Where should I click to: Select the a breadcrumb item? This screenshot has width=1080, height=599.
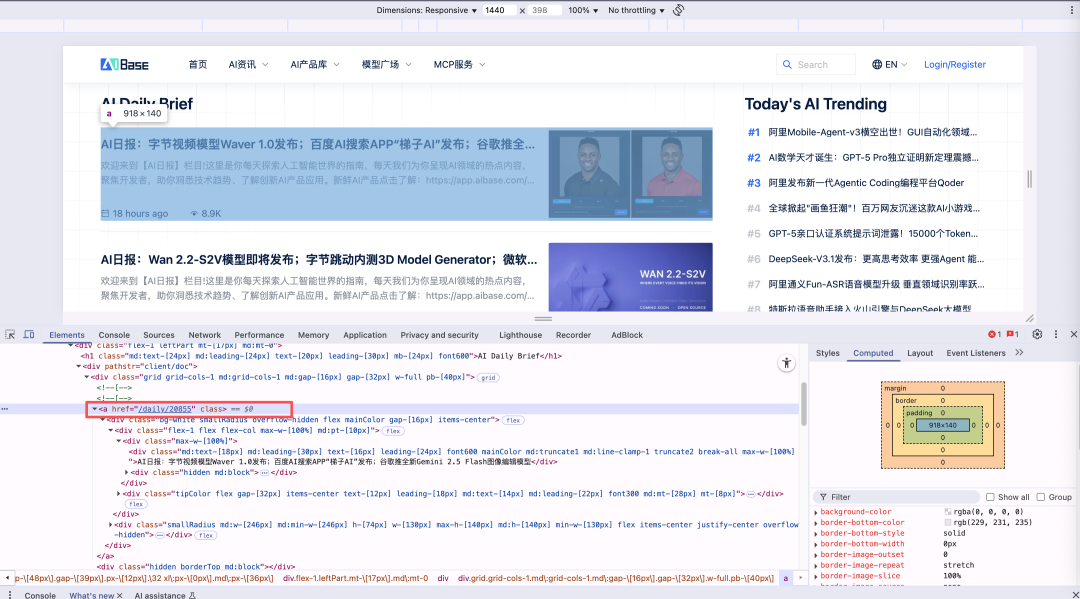[x=785, y=578]
